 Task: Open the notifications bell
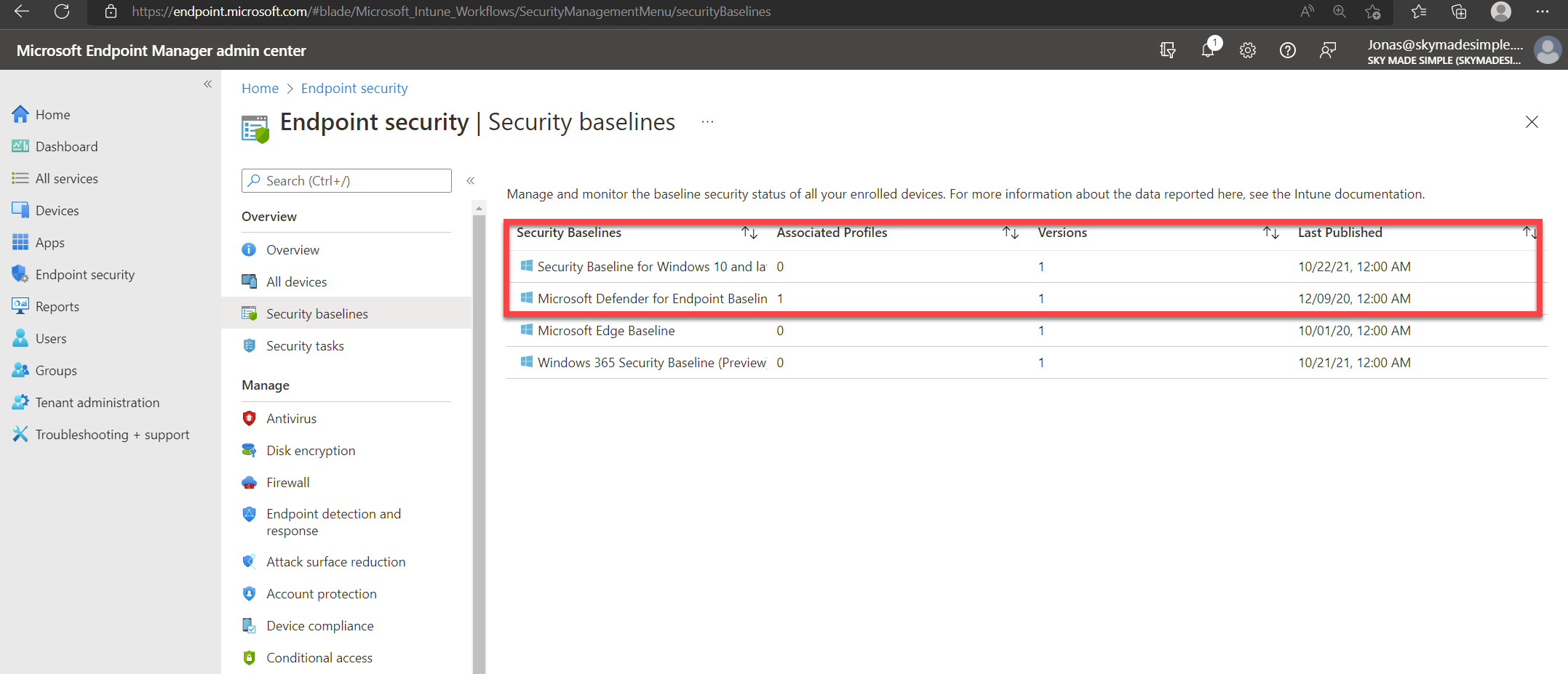[1208, 50]
